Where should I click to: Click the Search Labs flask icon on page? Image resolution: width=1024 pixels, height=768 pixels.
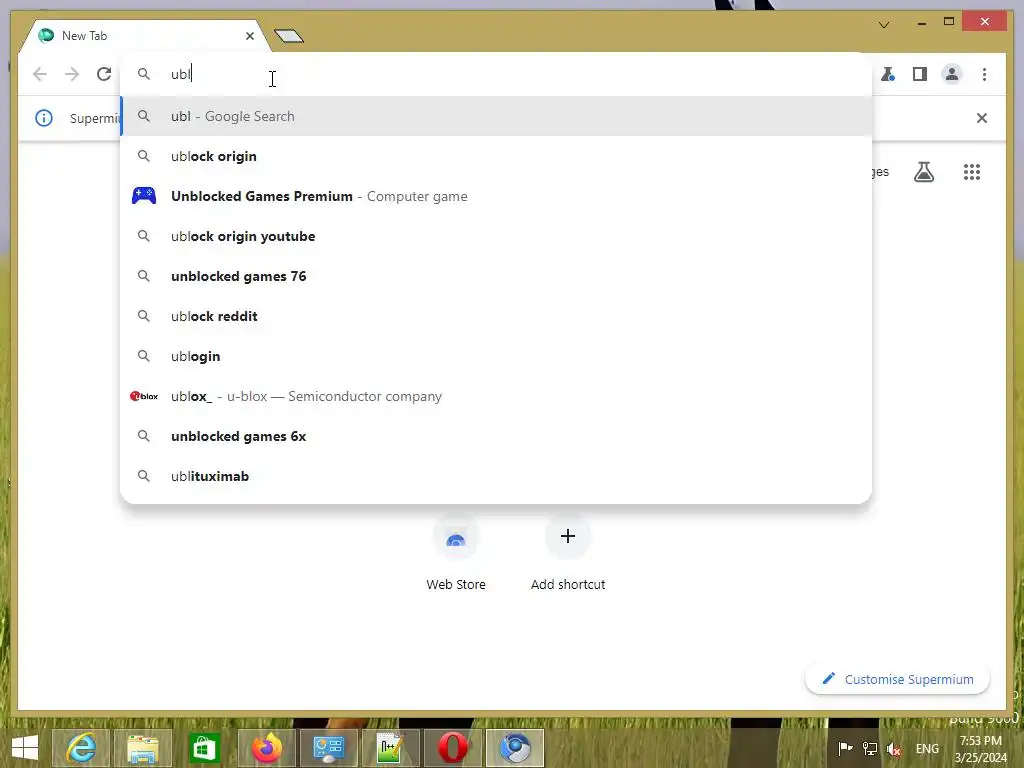924,172
